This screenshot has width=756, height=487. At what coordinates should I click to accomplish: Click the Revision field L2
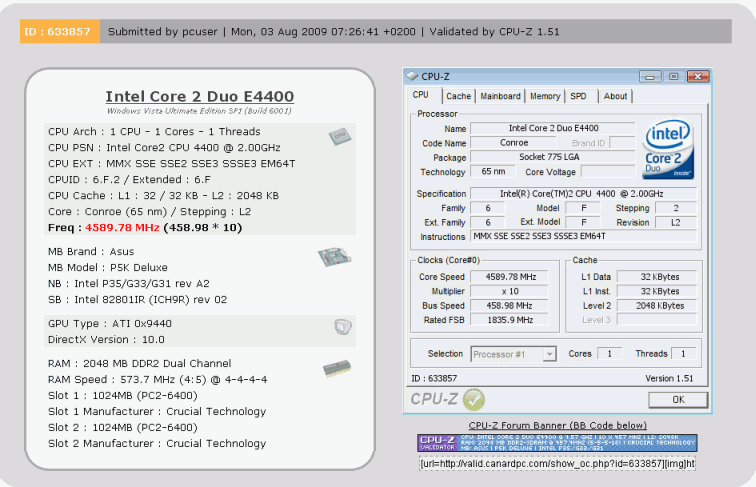[x=675, y=223]
